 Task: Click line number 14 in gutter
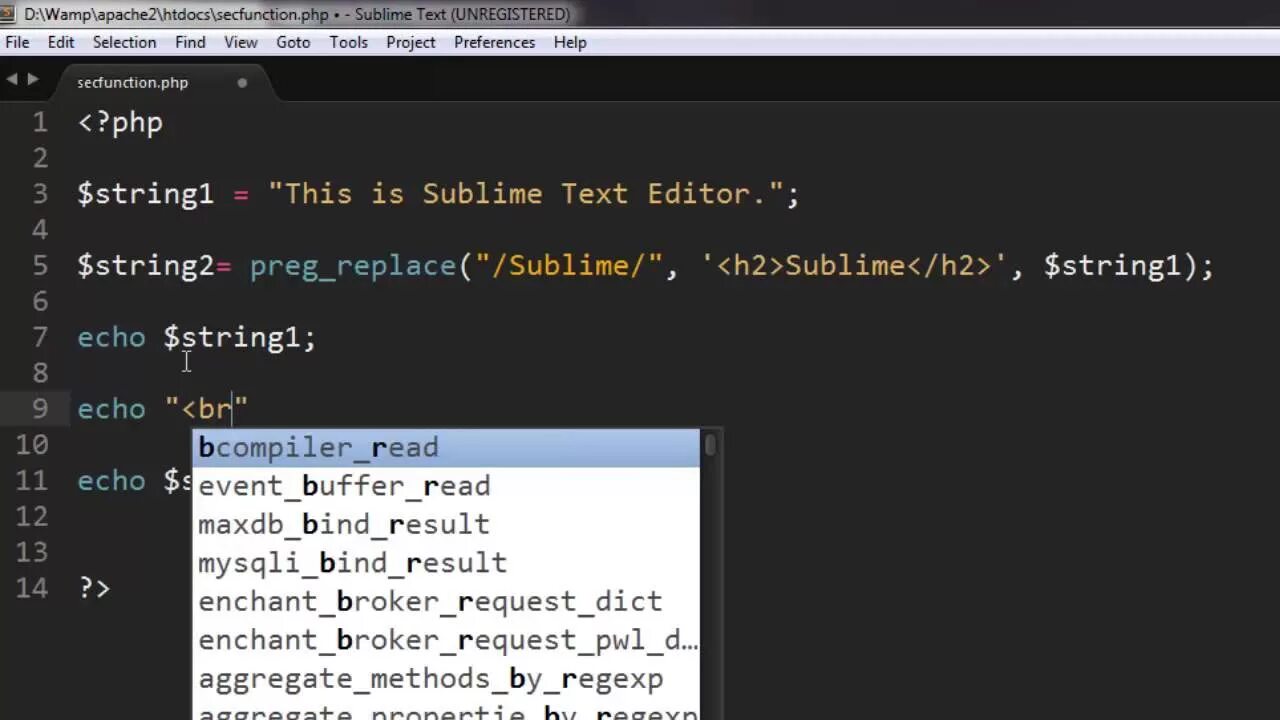[x=32, y=587]
